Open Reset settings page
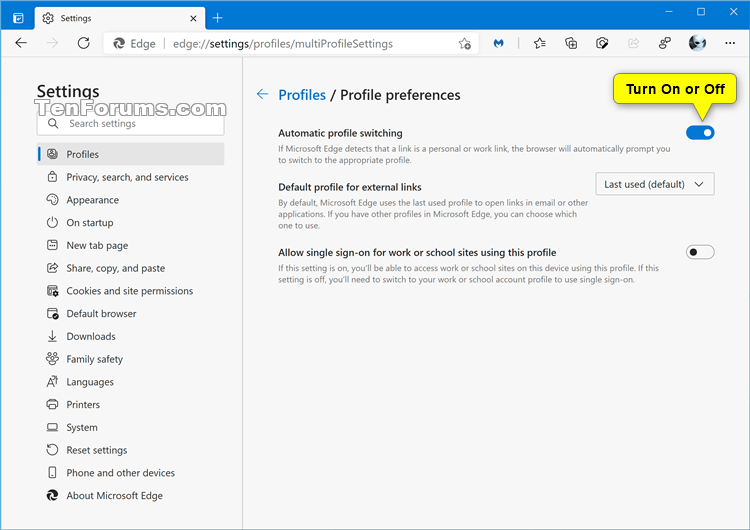 point(131,450)
